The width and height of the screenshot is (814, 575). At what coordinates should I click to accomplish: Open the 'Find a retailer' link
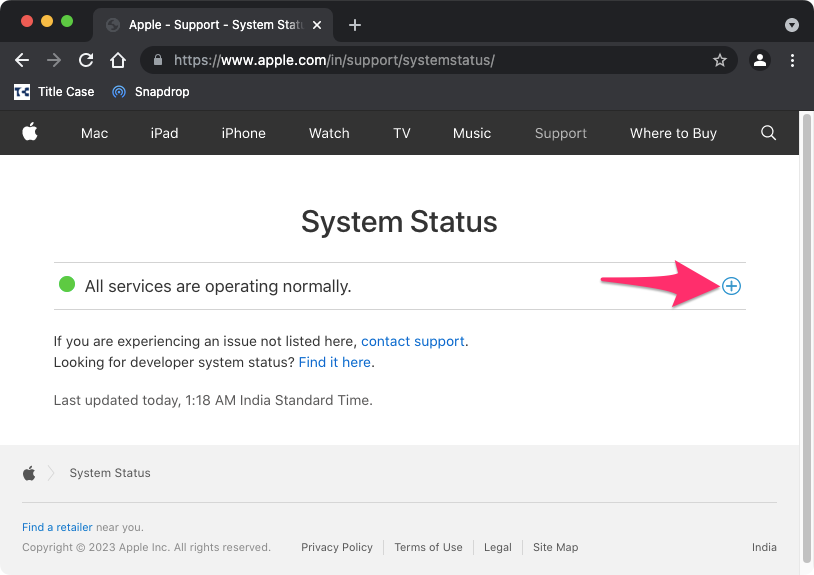57,527
